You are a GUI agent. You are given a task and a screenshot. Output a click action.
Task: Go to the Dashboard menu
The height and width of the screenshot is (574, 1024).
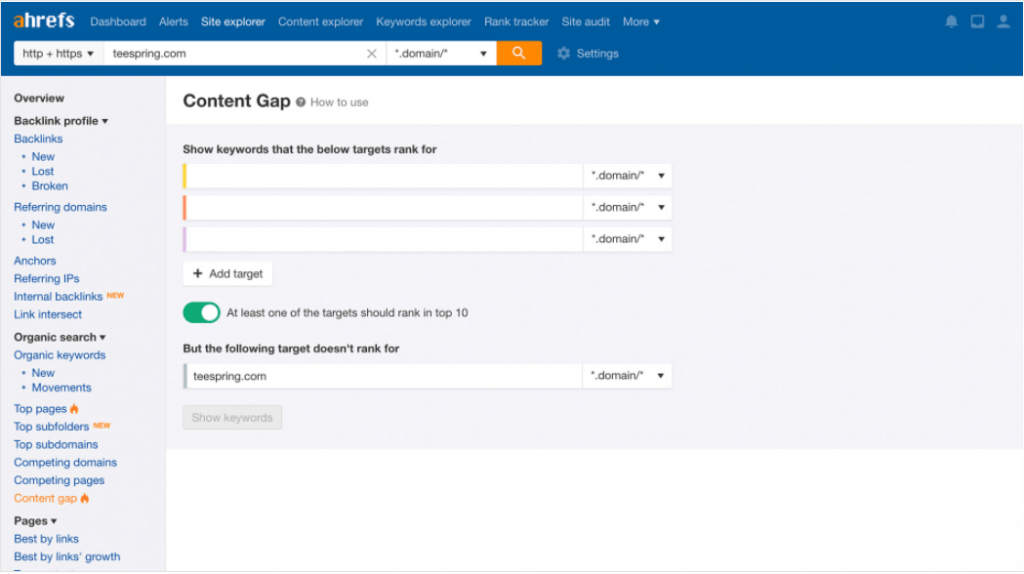(118, 22)
